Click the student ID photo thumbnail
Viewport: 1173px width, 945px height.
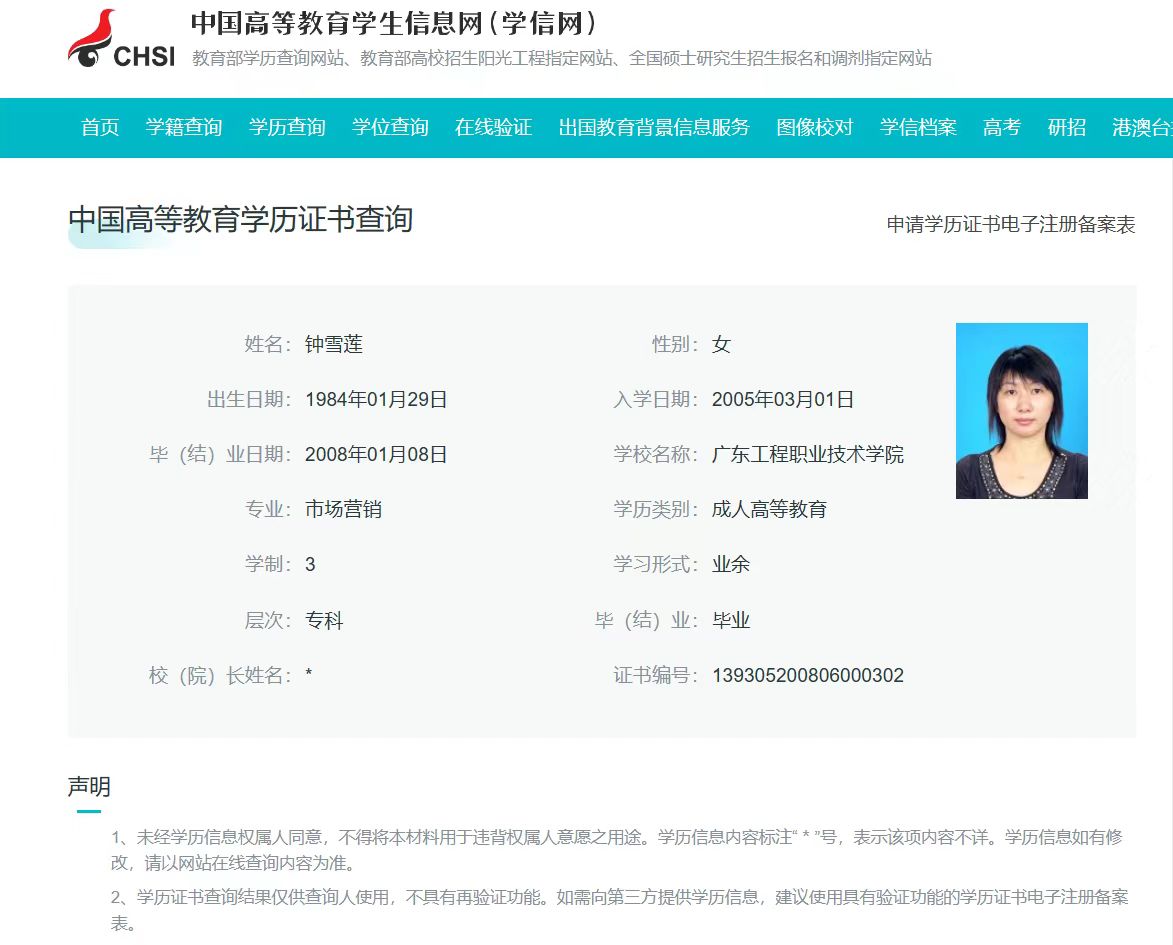tap(1022, 411)
